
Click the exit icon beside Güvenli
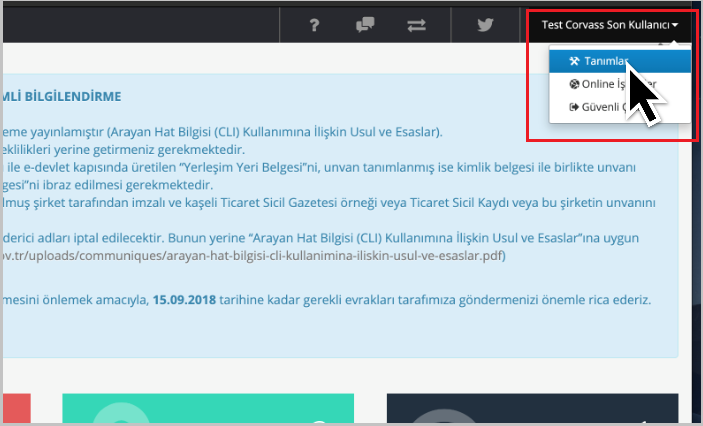click(x=574, y=107)
